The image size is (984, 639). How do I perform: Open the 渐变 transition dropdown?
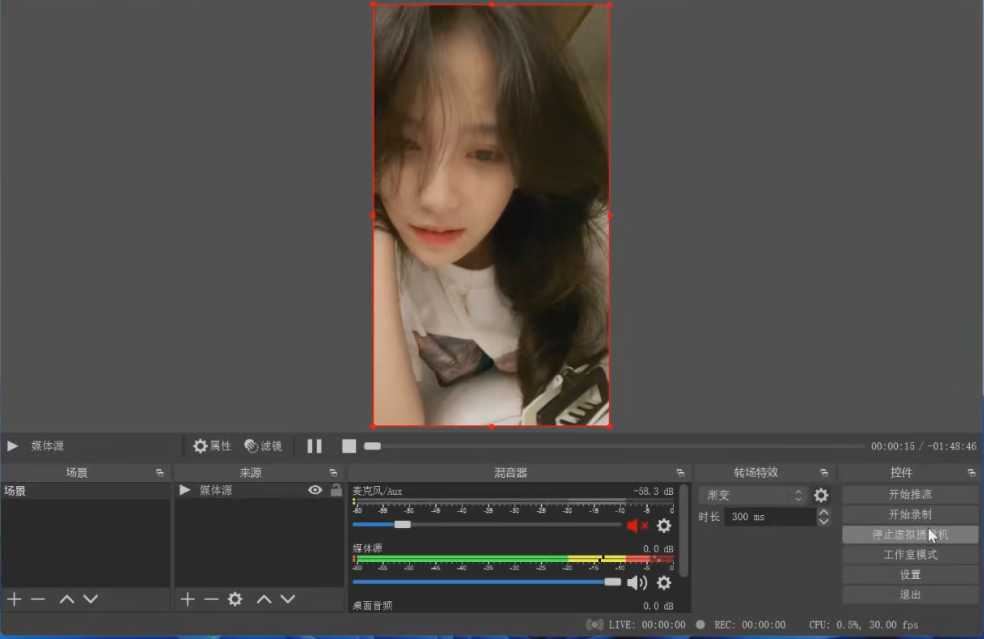point(753,495)
